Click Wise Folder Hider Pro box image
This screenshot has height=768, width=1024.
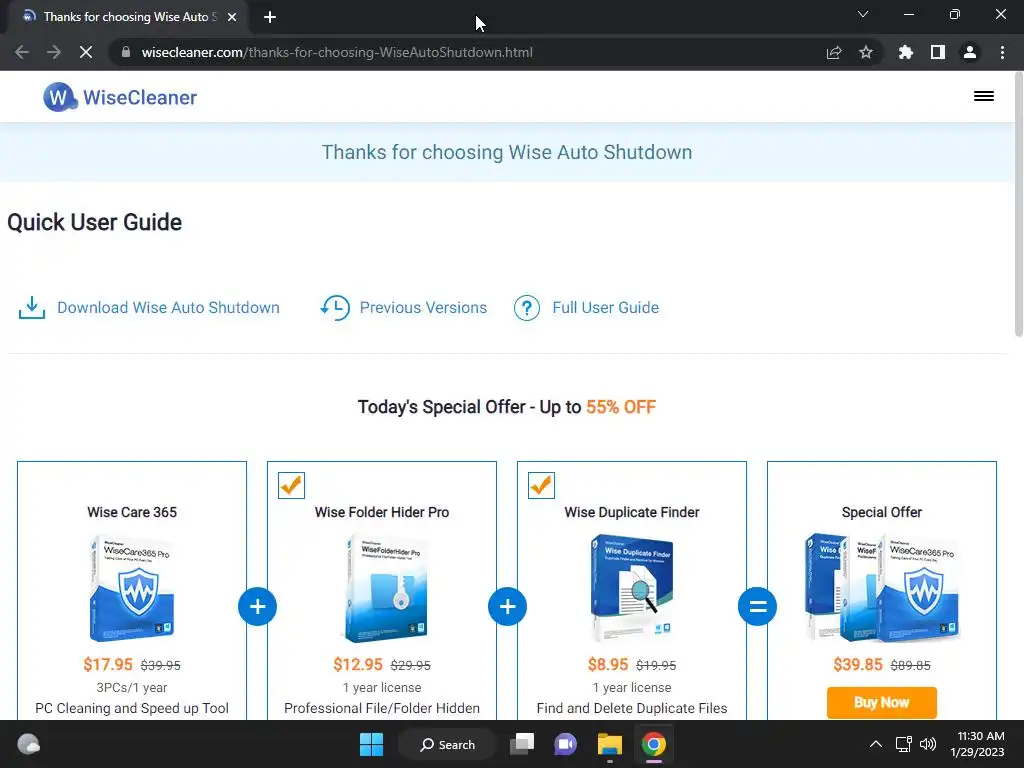tap(384, 588)
